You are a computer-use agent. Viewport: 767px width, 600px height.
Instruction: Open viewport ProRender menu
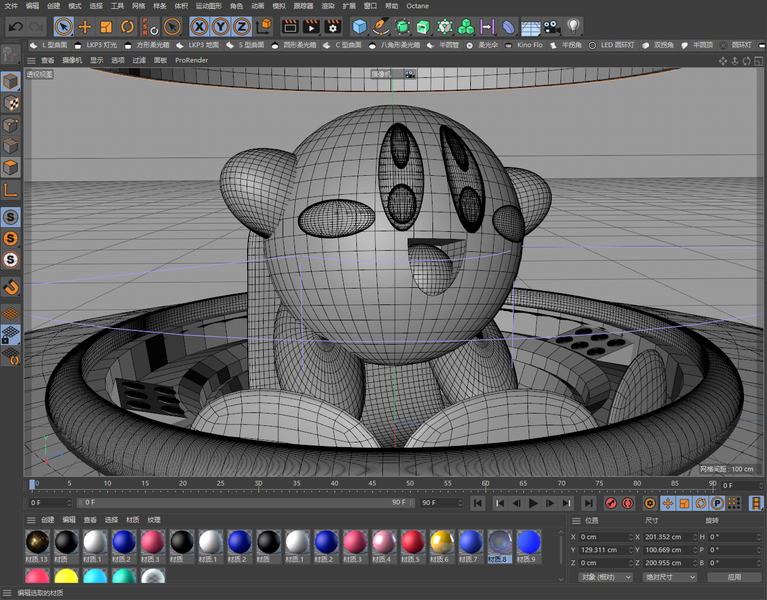(x=191, y=60)
